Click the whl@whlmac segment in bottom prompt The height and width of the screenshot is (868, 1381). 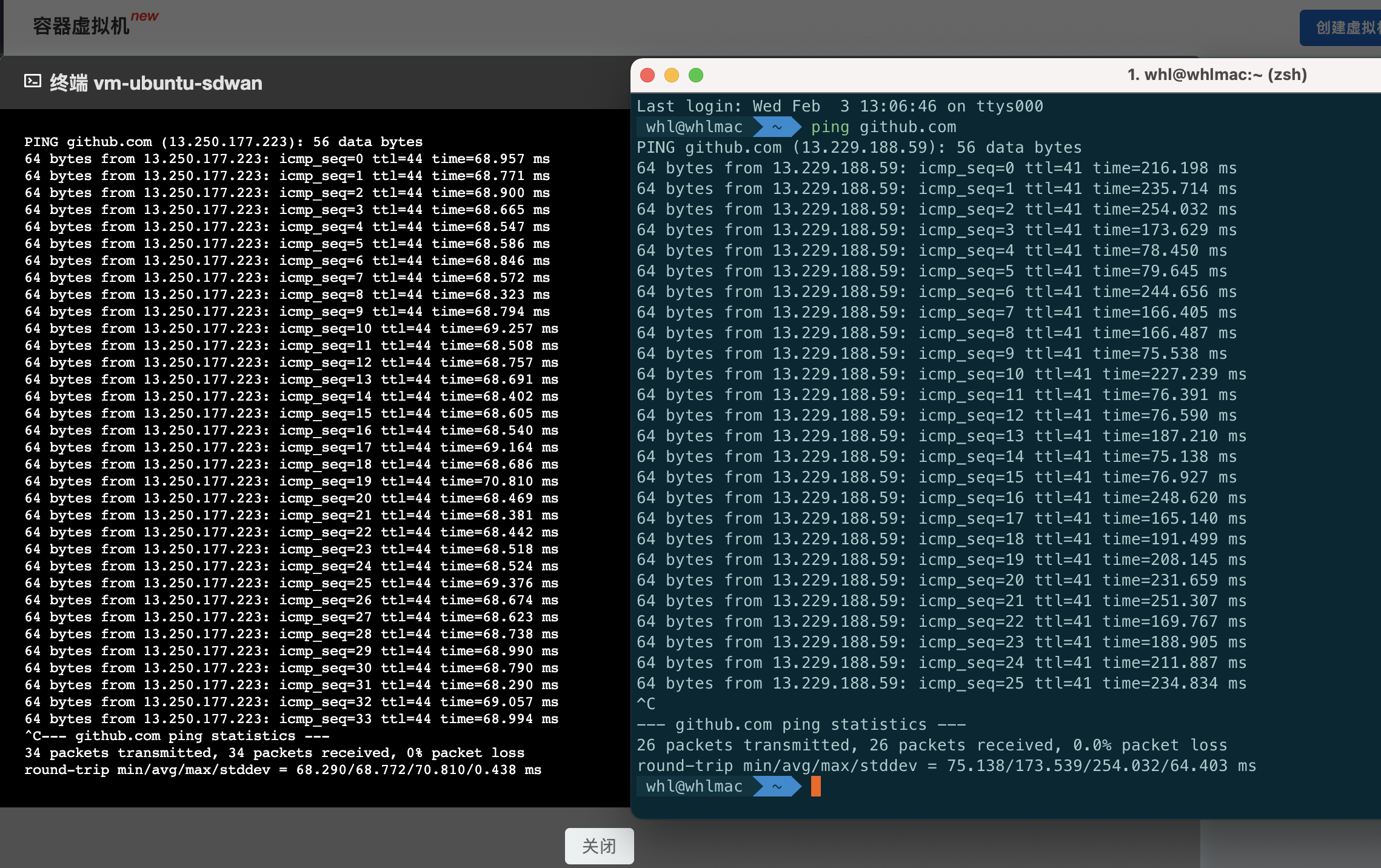[694, 787]
